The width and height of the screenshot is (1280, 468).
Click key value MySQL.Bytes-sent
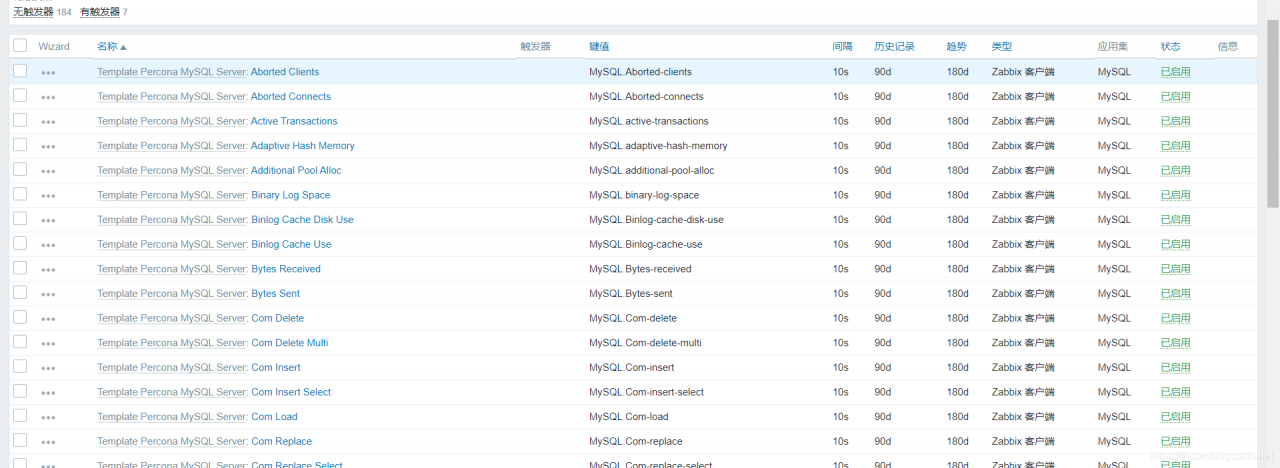pos(633,294)
